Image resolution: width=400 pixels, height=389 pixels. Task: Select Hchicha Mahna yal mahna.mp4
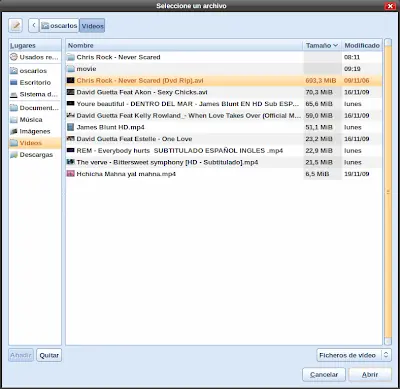click(224, 174)
